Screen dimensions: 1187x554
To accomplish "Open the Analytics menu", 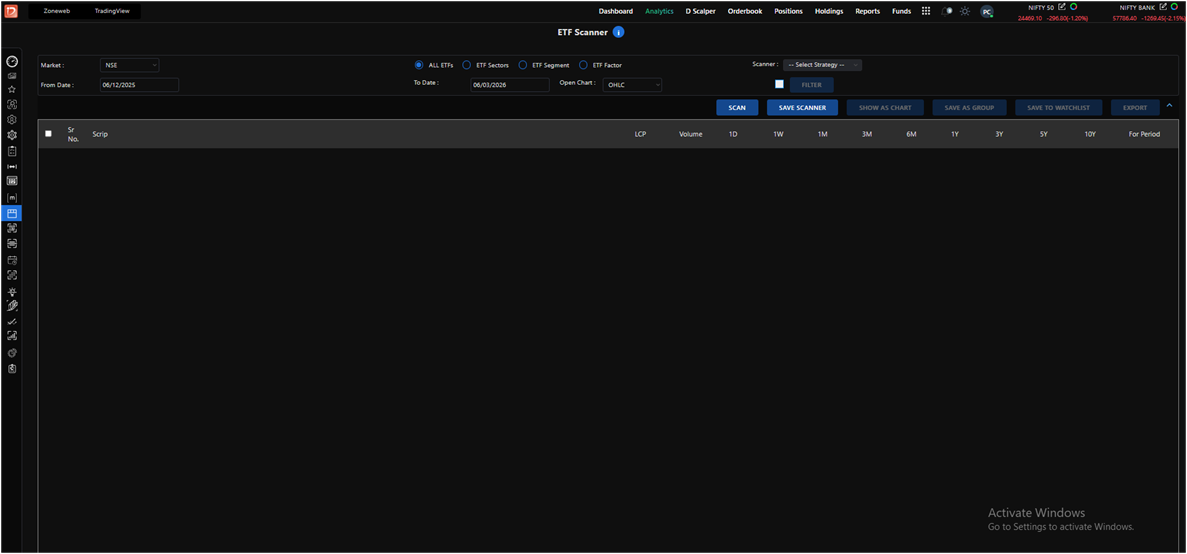I will 659,11.
